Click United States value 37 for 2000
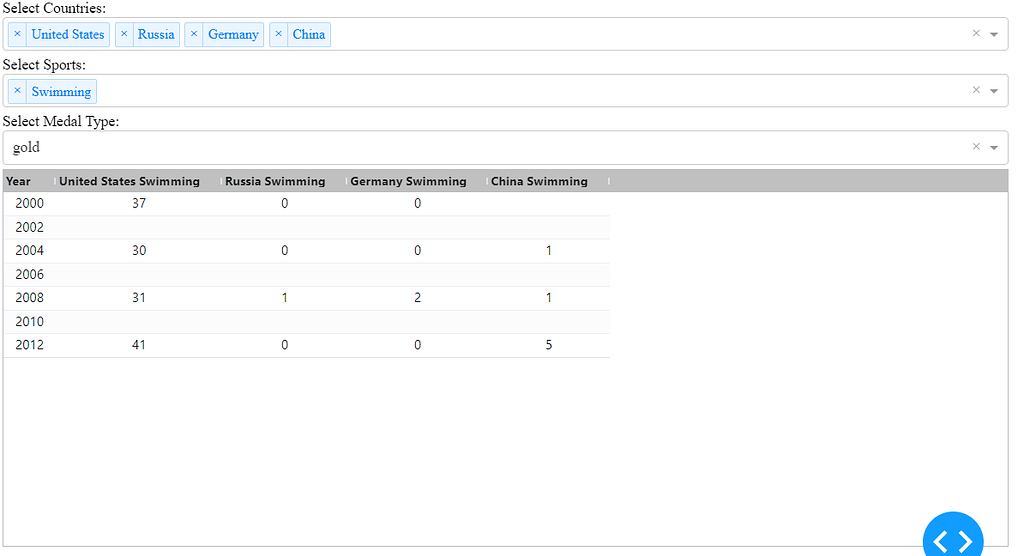The image size is (1024, 556). (138, 203)
